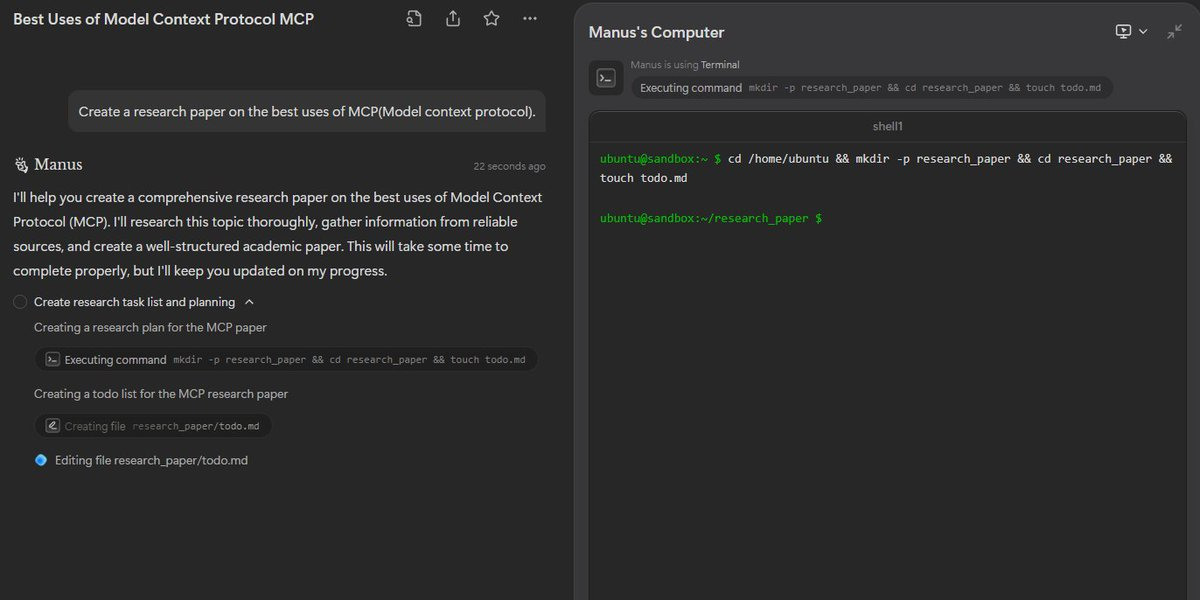
Task: Click the blue Editing file status indicator
Action: 41,460
